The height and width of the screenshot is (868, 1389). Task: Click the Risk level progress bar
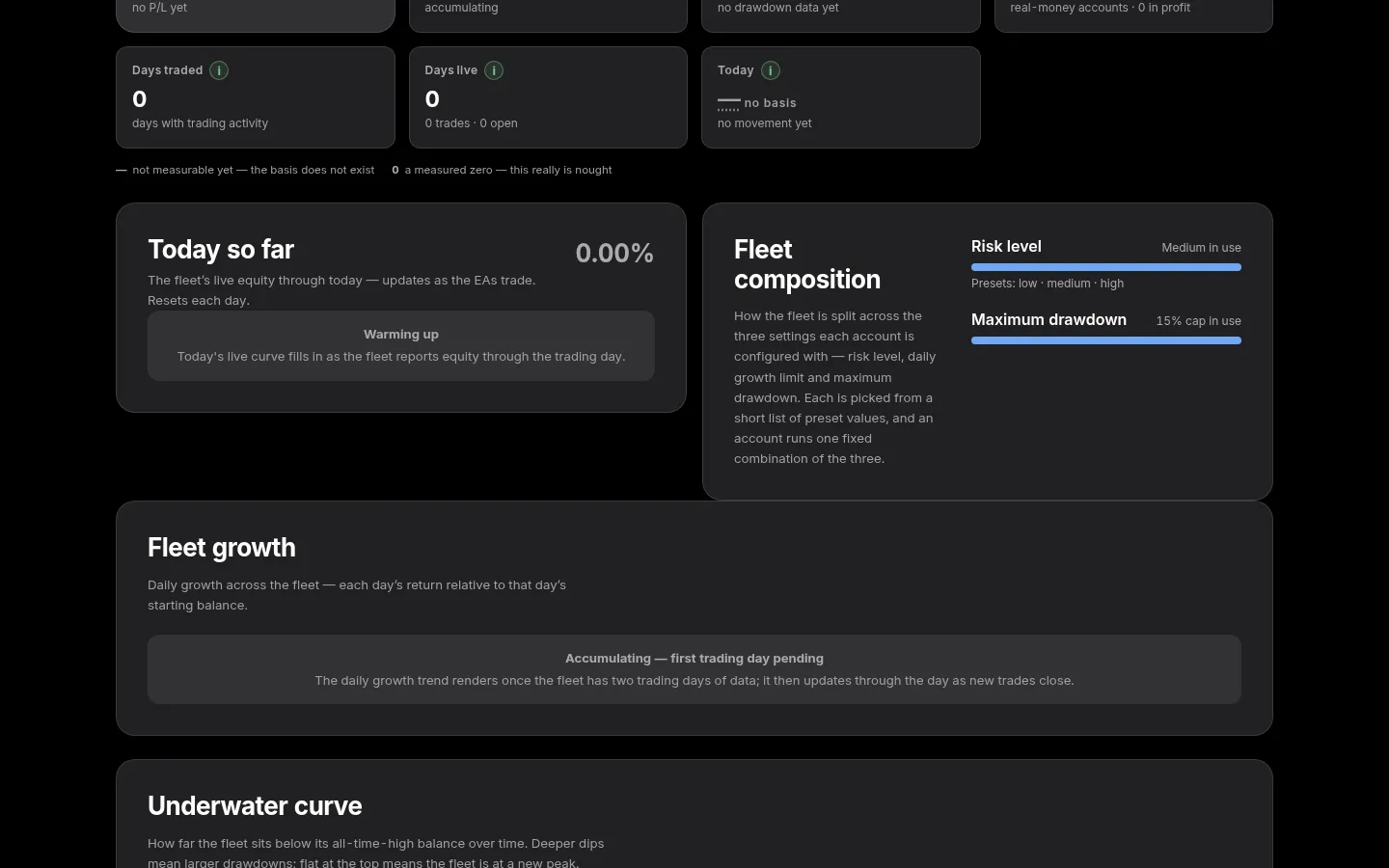click(x=1105, y=267)
